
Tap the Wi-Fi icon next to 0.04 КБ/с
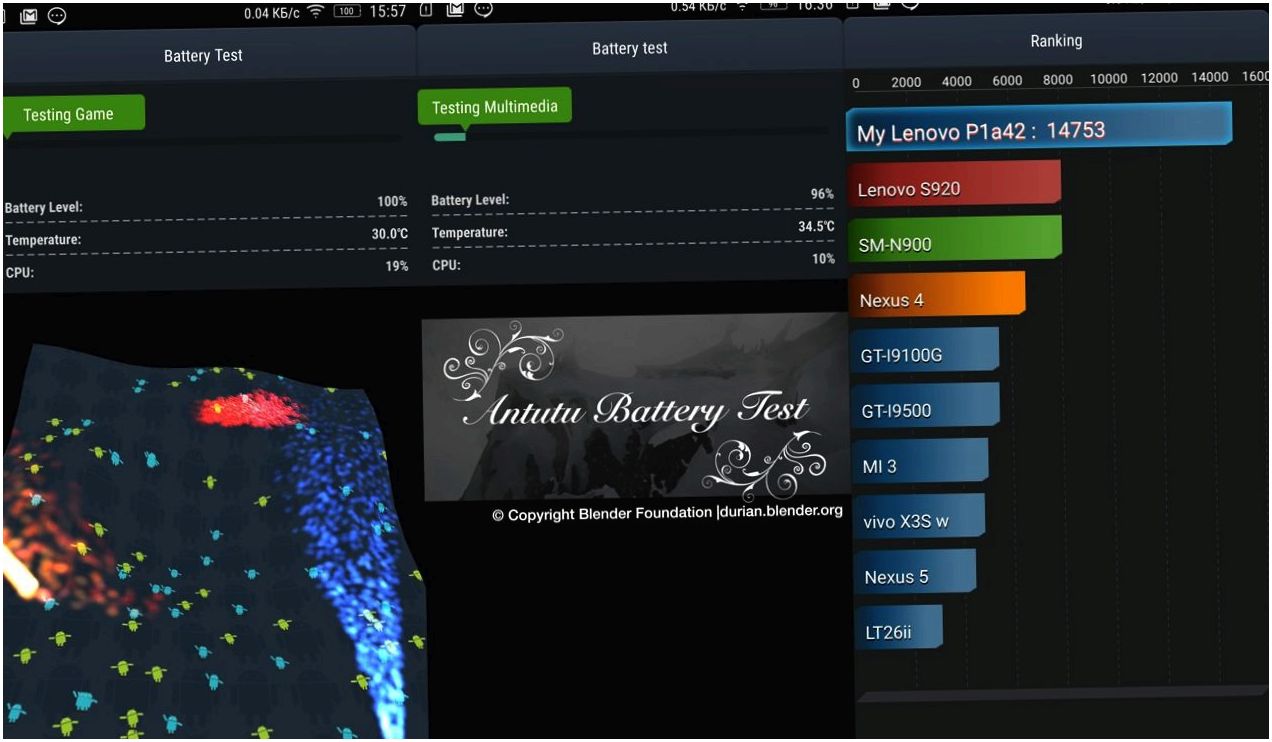click(316, 12)
